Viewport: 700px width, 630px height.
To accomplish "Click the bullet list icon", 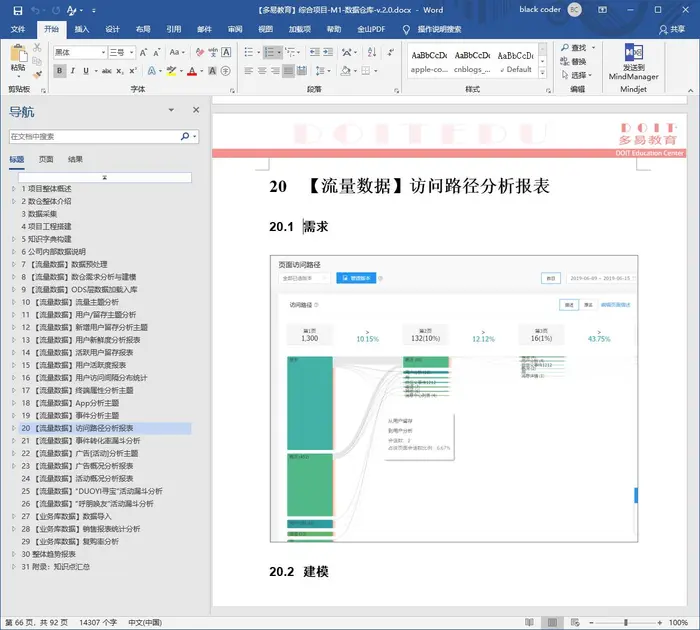I will tap(249, 53).
